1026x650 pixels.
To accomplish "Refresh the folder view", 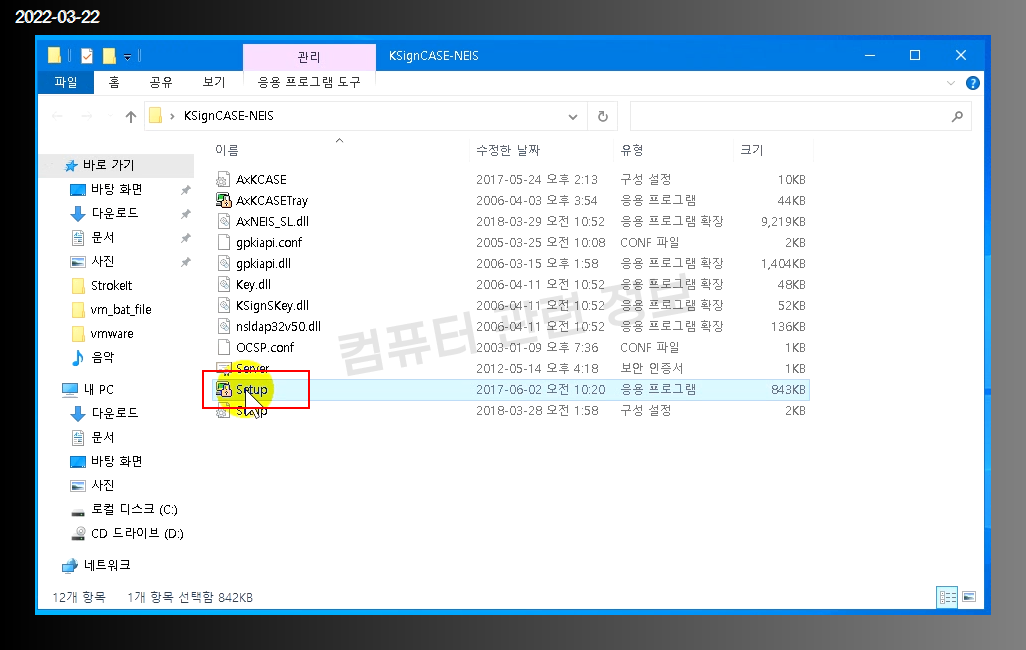I will [x=603, y=117].
